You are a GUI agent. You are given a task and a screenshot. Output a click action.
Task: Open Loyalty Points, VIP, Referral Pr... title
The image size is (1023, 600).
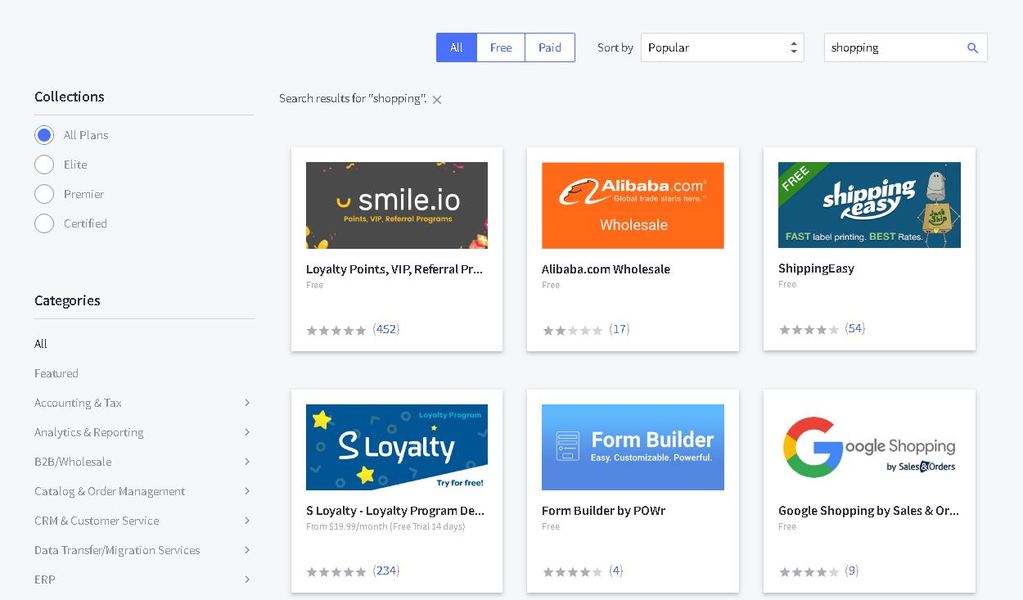[394, 269]
